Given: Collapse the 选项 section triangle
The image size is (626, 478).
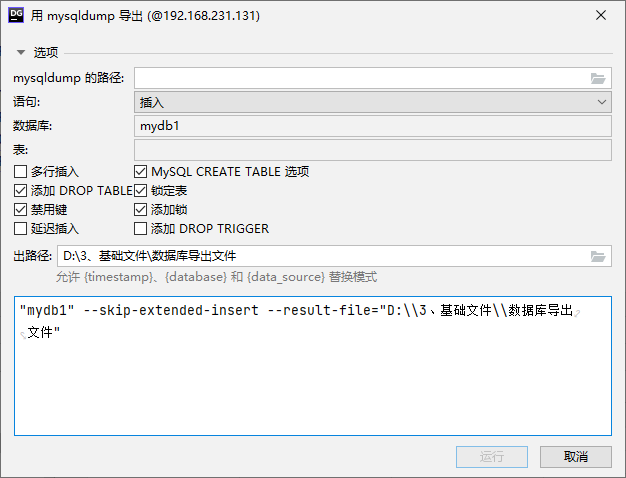Looking at the screenshot, I should coord(21,52).
